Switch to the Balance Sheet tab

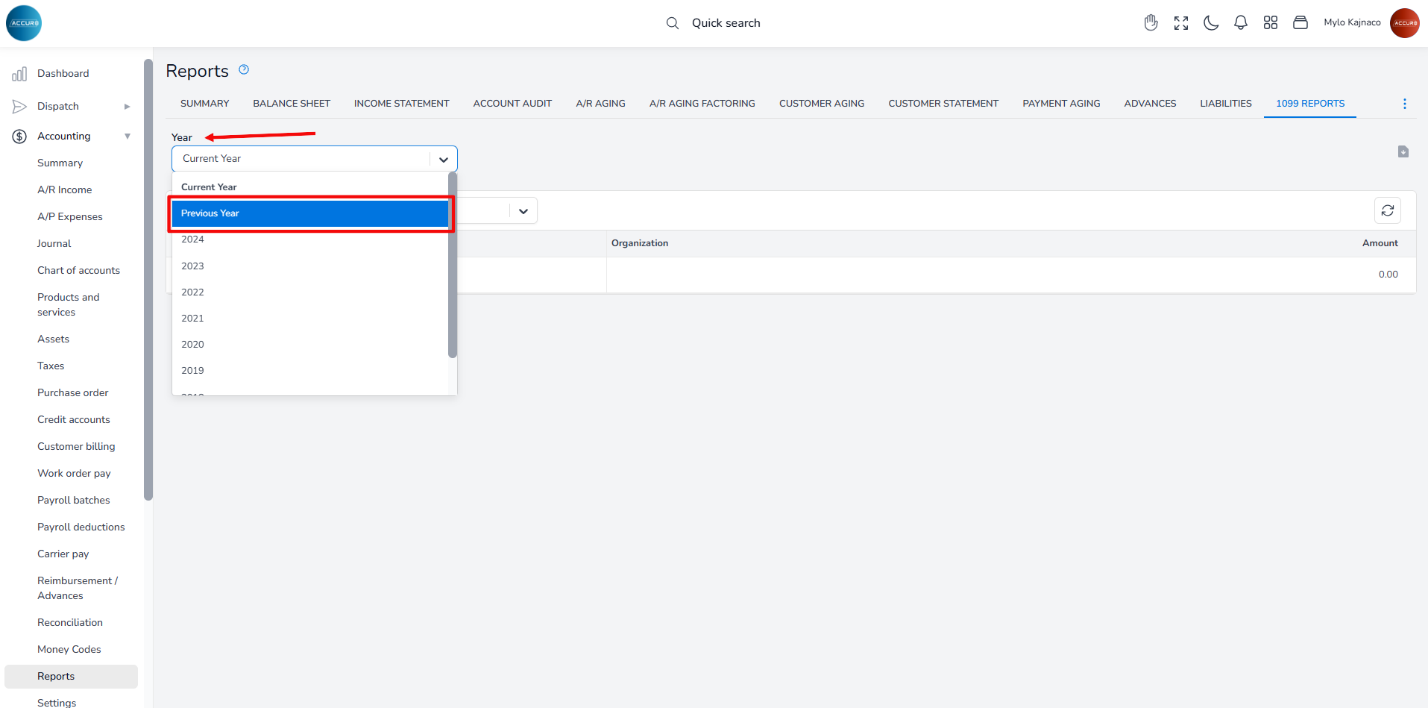pos(291,104)
